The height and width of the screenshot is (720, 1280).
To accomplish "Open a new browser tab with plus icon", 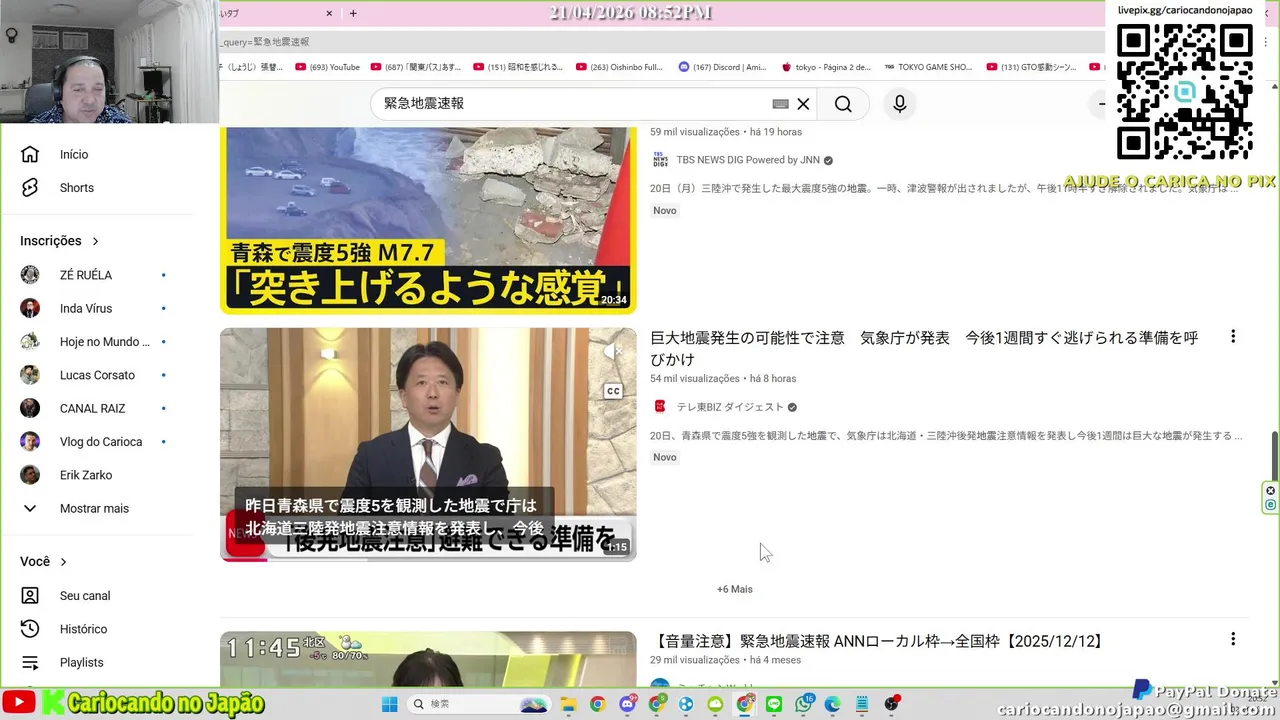I will click(x=353, y=13).
